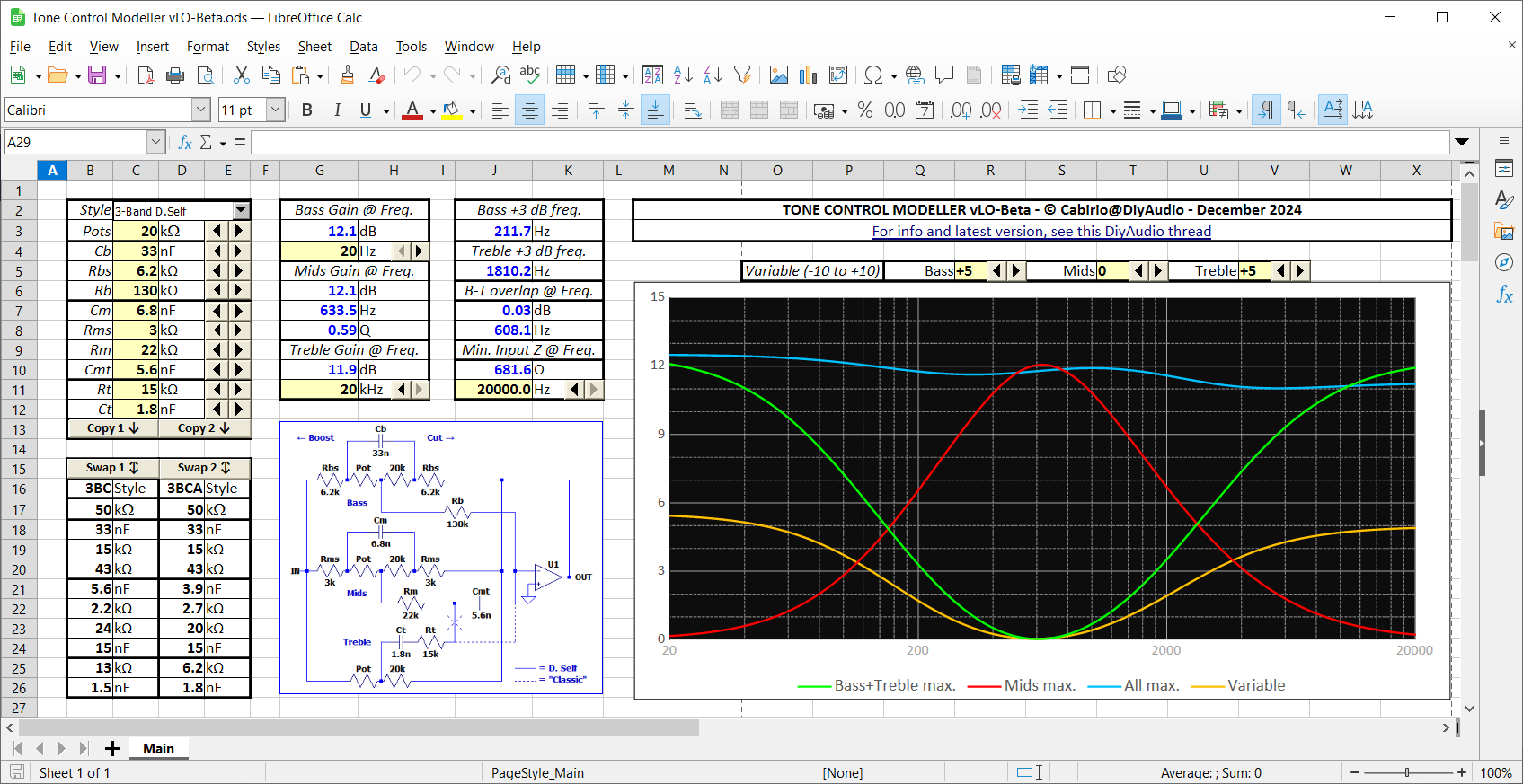Click the formula input line
This screenshot has width=1523, height=784.
click(850, 142)
